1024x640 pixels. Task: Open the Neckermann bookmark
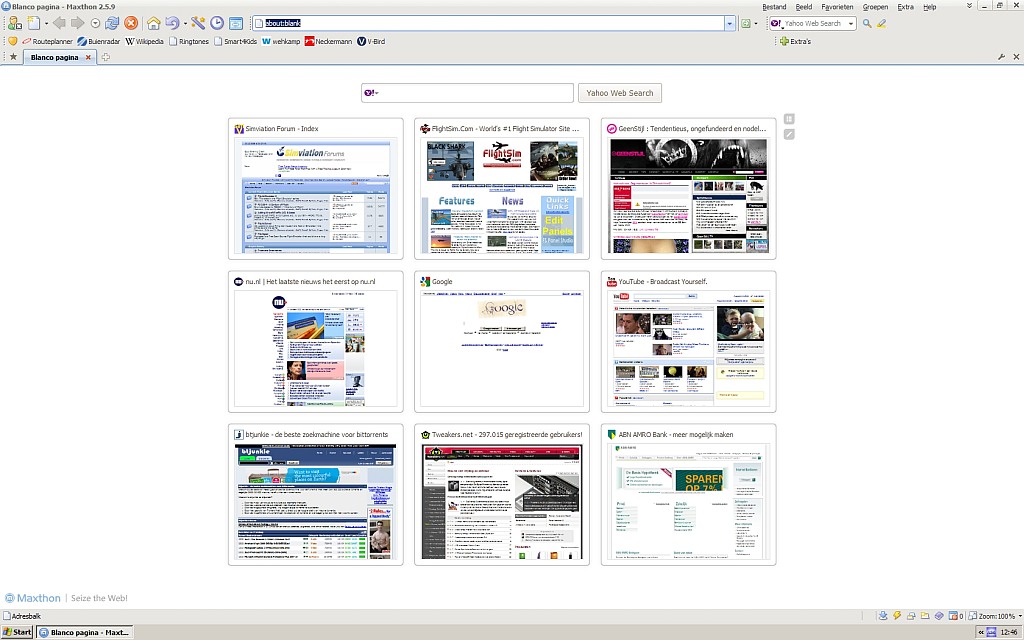(x=328, y=41)
